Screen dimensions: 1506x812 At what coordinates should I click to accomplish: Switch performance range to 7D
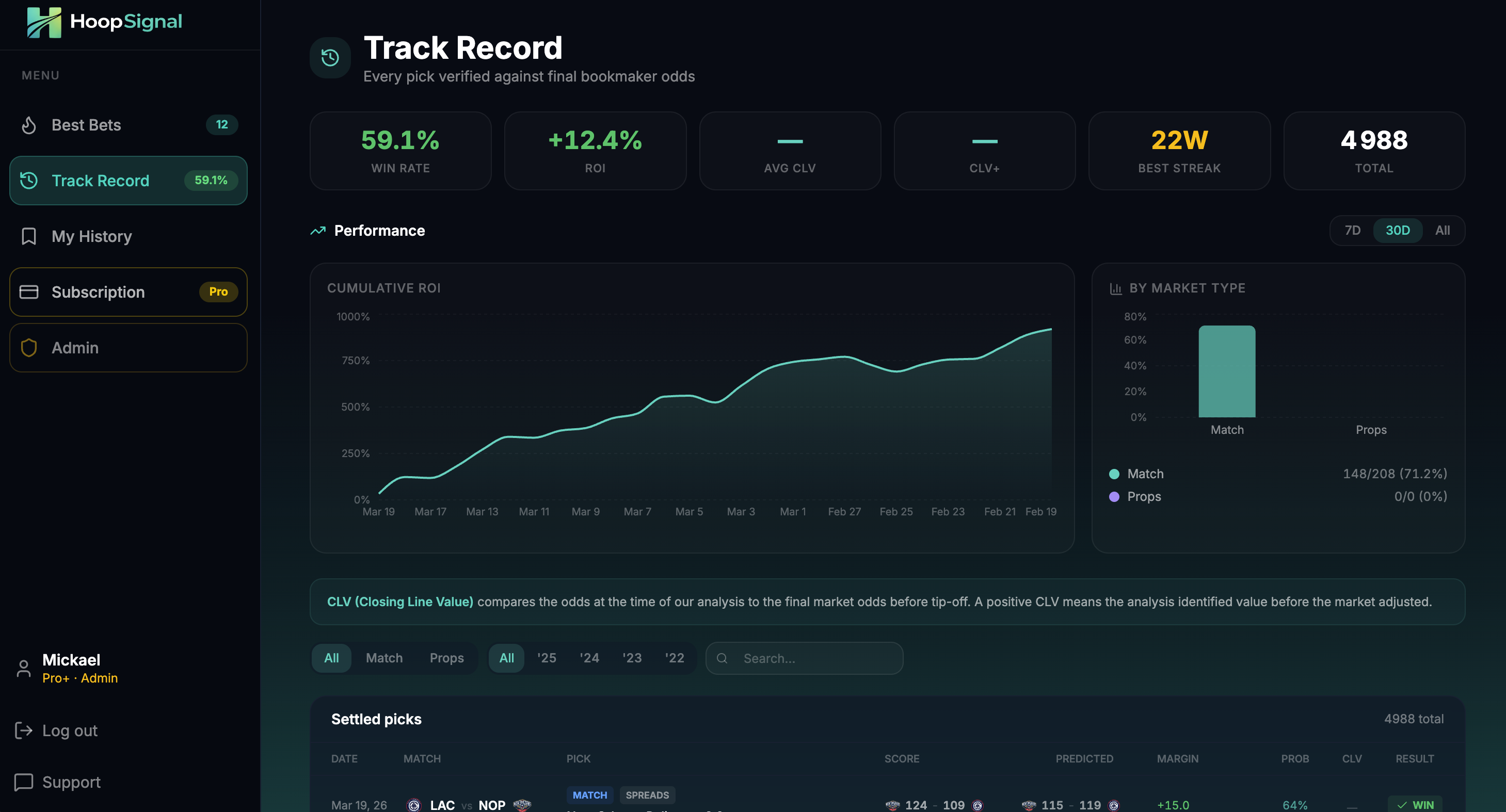point(1352,230)
